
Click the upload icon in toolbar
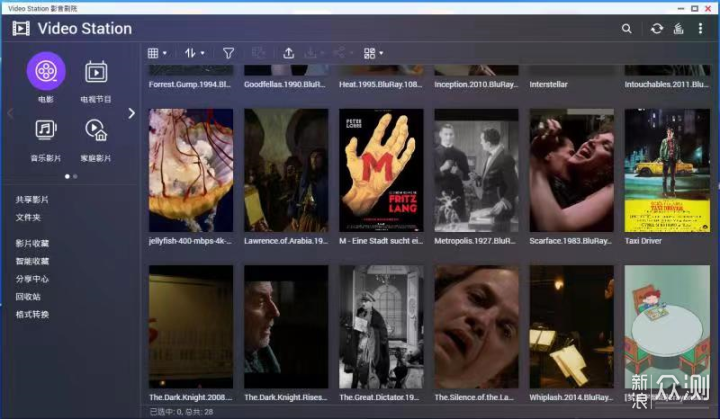(x=288, y=53)
